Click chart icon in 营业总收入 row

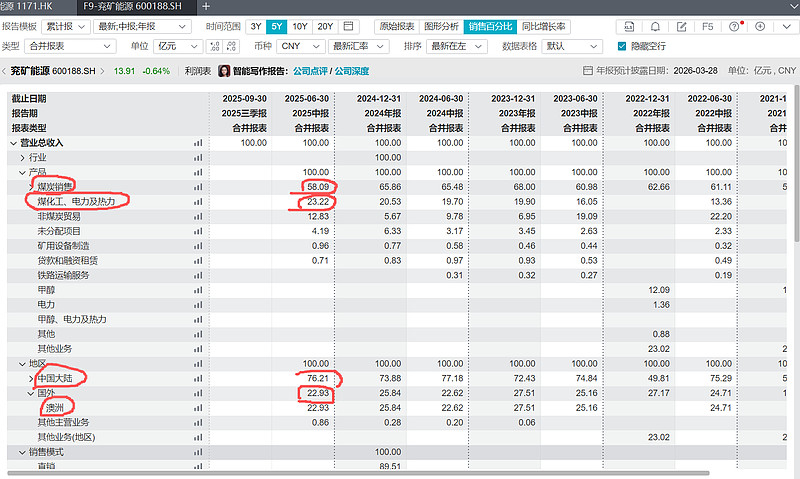197,143
